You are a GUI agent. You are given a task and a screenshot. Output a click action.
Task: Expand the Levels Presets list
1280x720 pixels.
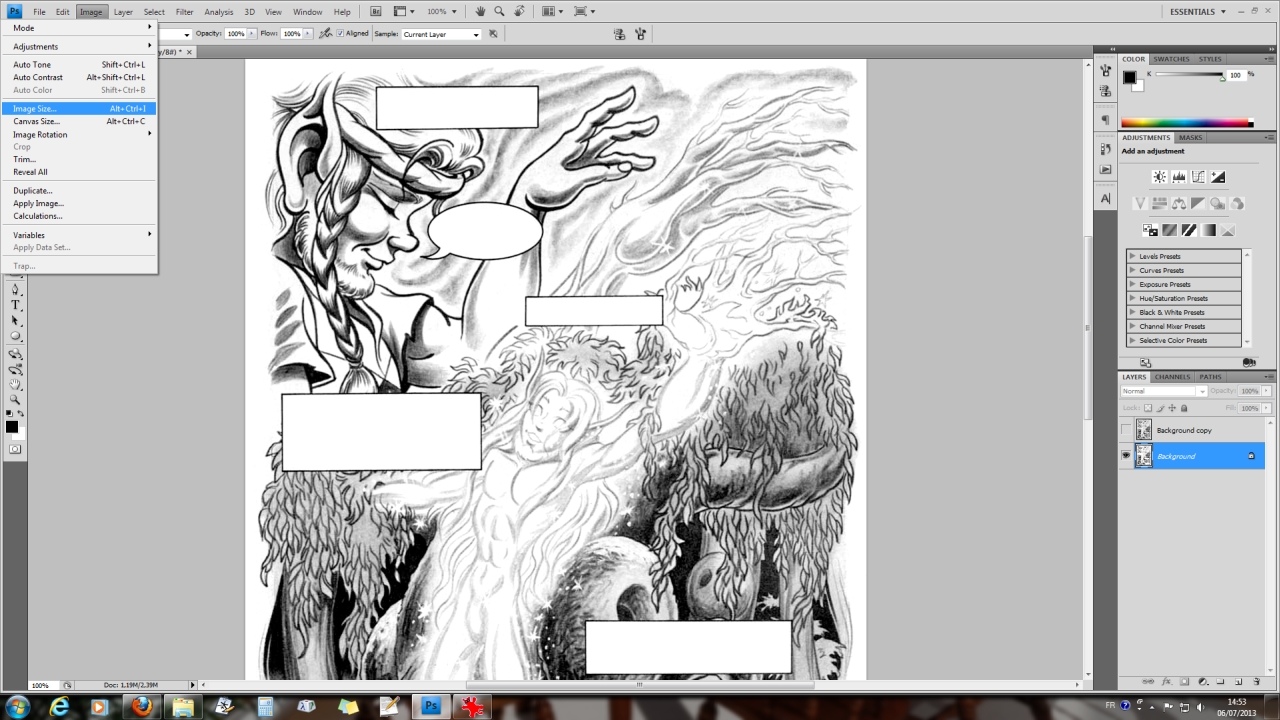coord(1132,257)
